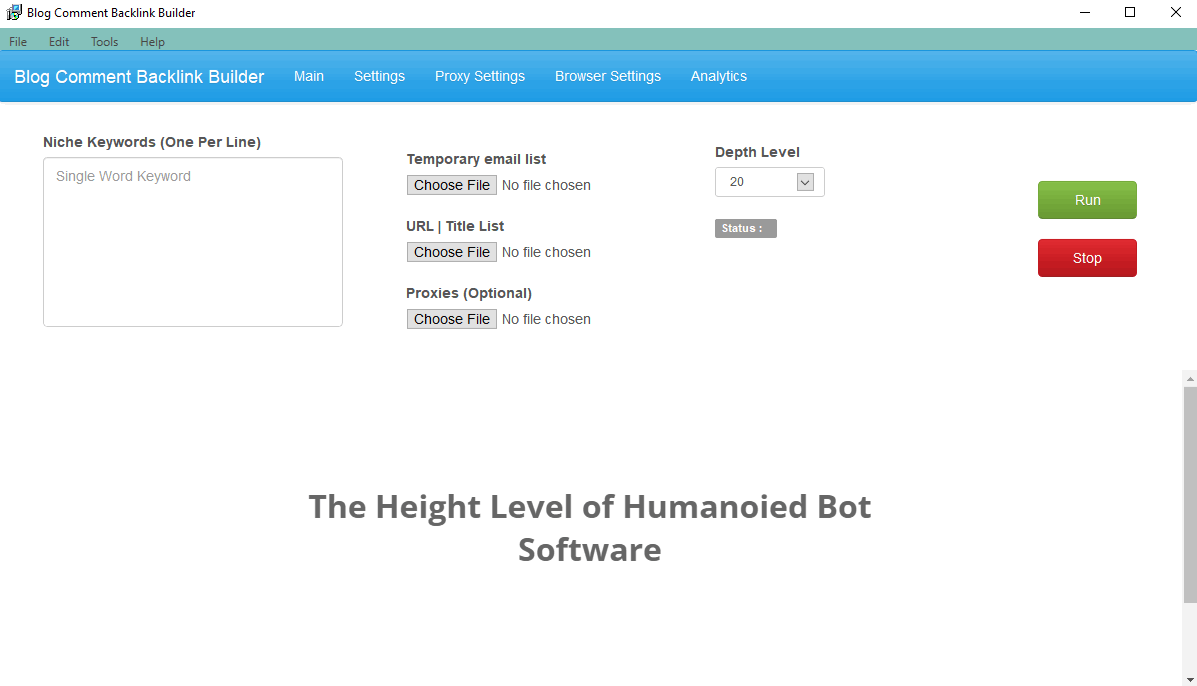Click Choose File for Temporary email list
The width and height of the screenshot is (1197, 686).
451,184
